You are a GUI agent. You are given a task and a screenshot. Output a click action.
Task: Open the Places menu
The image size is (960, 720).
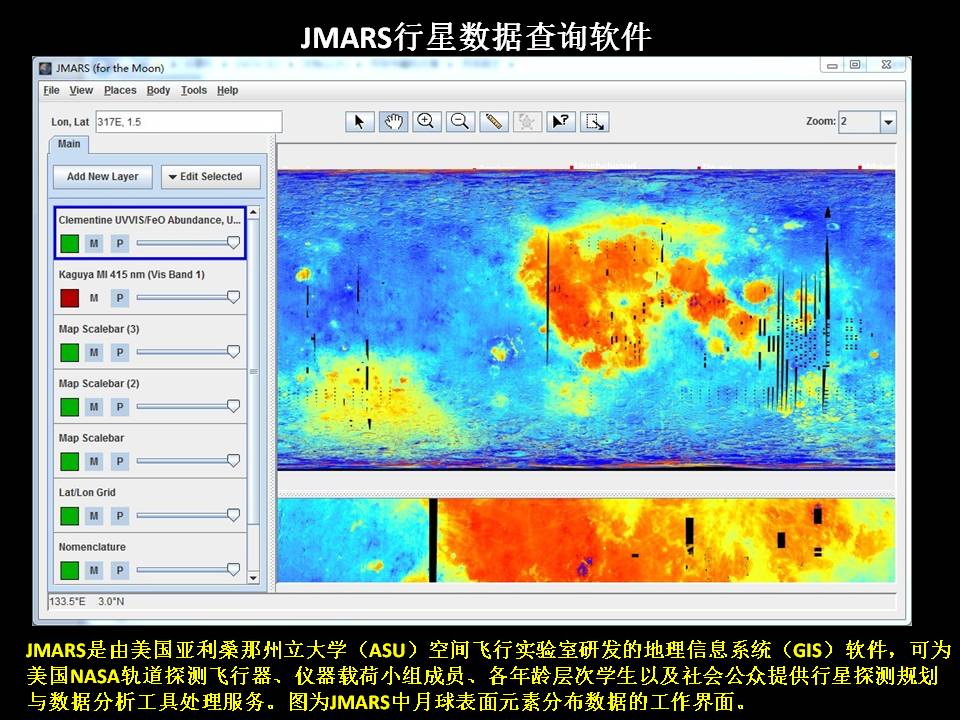[x=120, y=90]
